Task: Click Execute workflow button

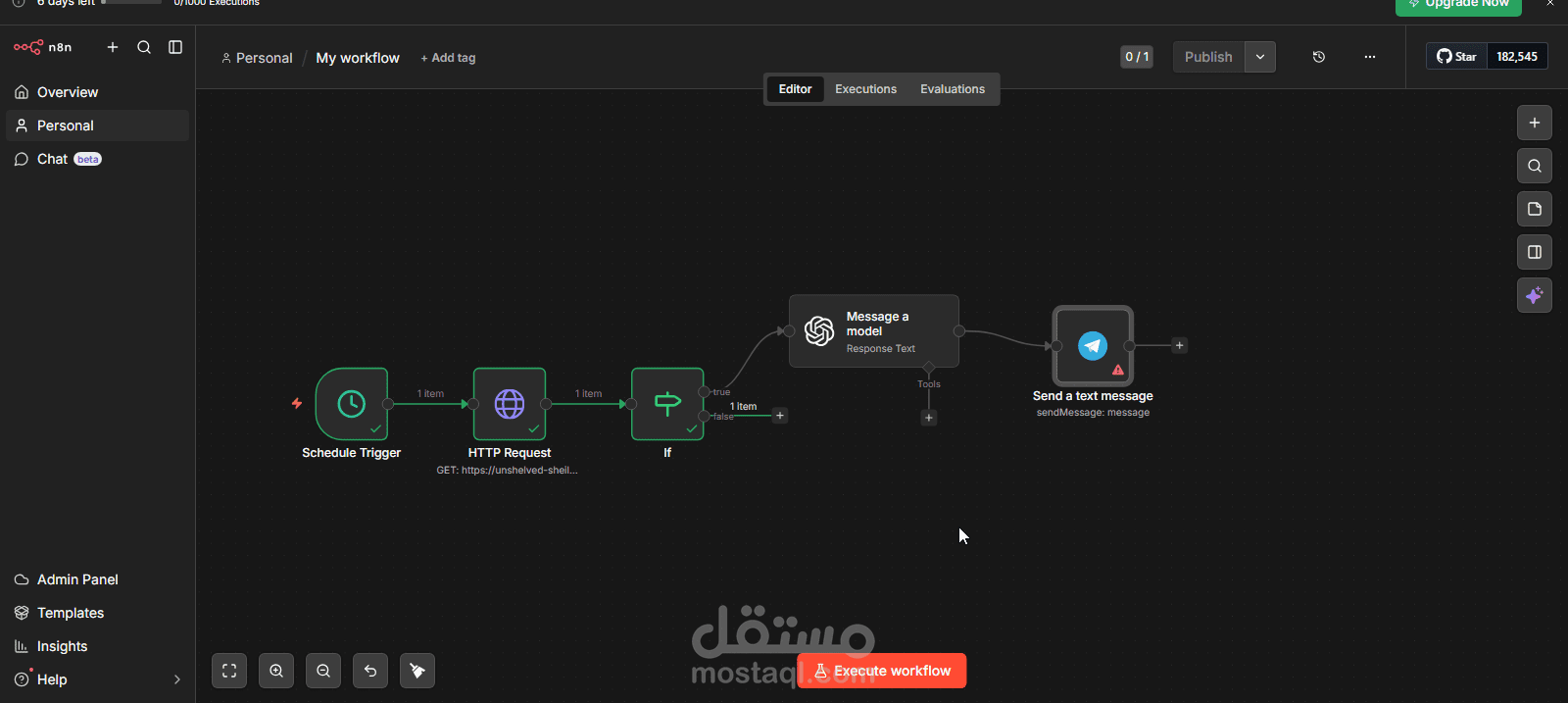Action: tap(882, 671)
